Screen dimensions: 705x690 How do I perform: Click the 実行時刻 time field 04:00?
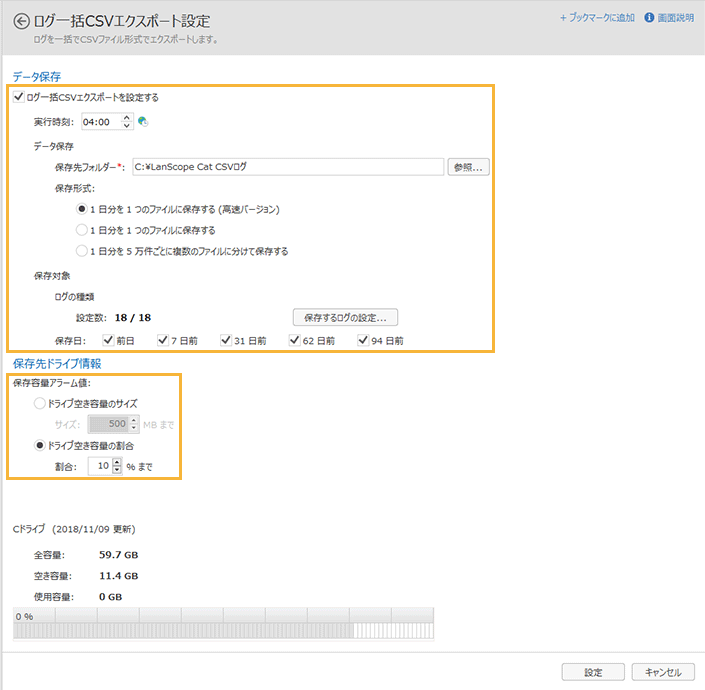point(101,122)
